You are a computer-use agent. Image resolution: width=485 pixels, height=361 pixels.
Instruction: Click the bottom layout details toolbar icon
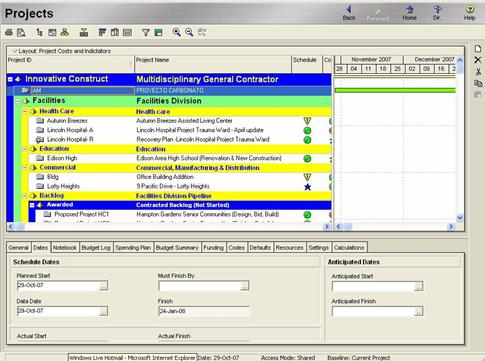click(84, 32)
